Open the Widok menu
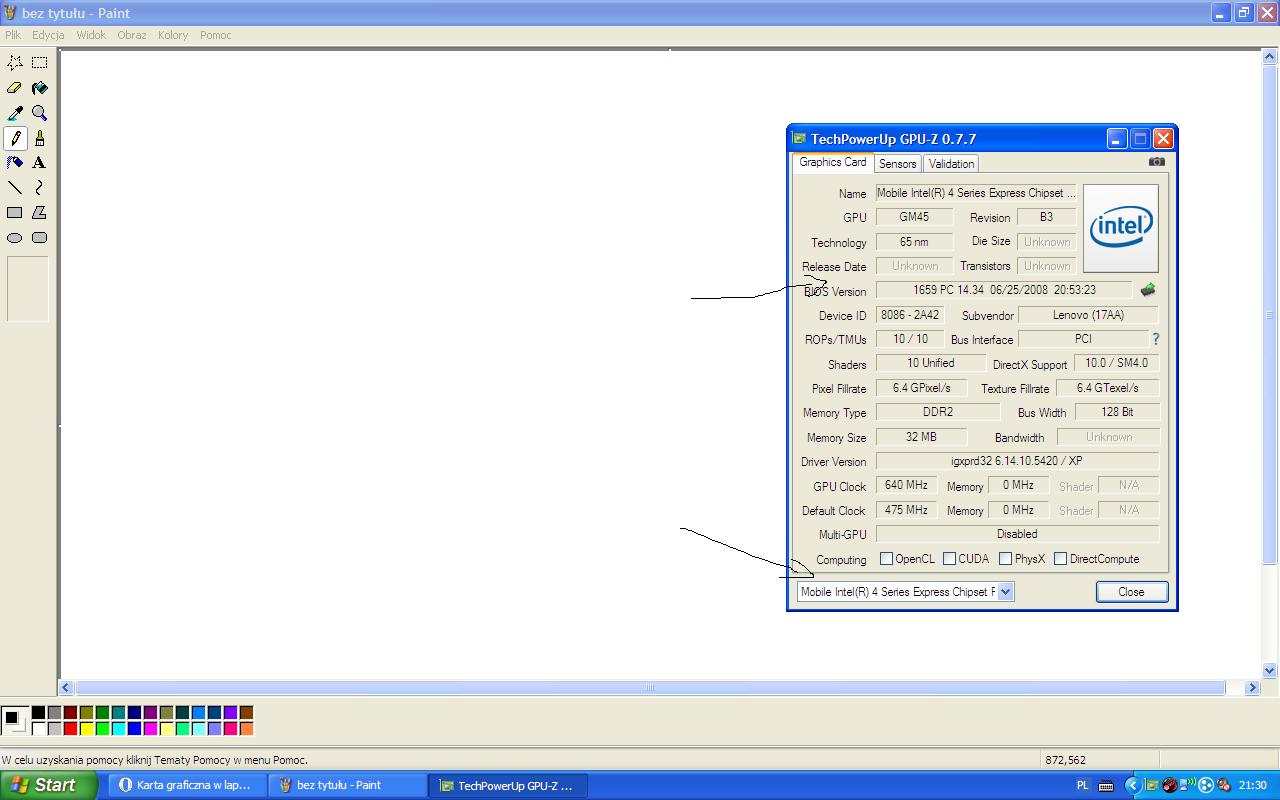 (x=91, y=35)
